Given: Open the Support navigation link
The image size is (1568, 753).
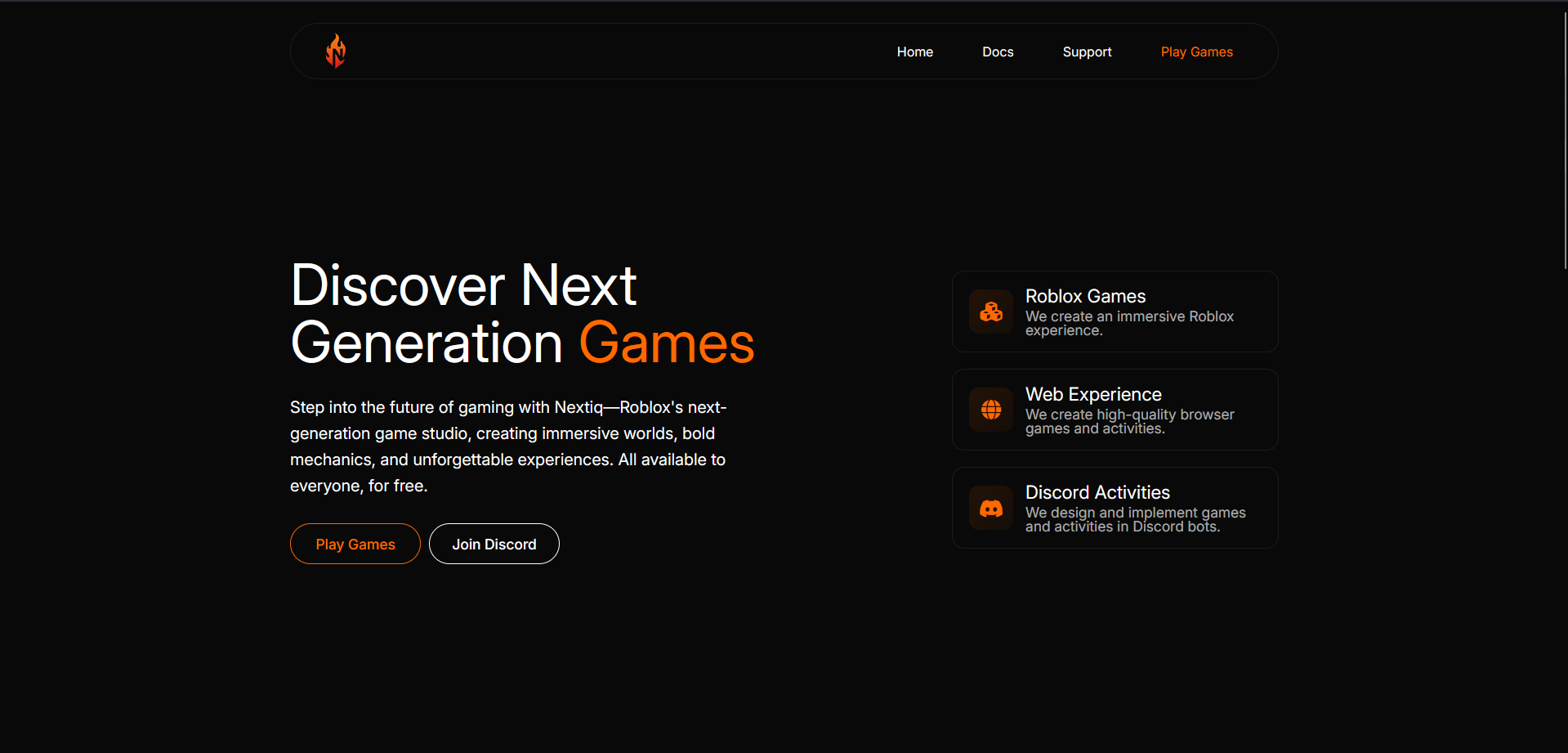Looking at the screenshot, I should pyautogui.click(x=1087, y=52).
